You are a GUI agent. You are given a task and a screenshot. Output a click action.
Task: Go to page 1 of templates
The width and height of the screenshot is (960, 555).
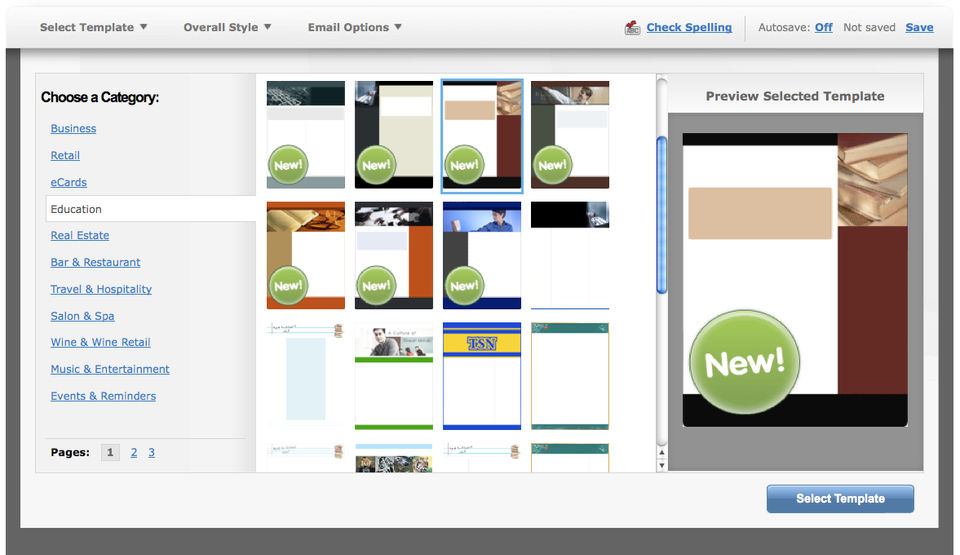pyautogui.click(x=110, y=452)
